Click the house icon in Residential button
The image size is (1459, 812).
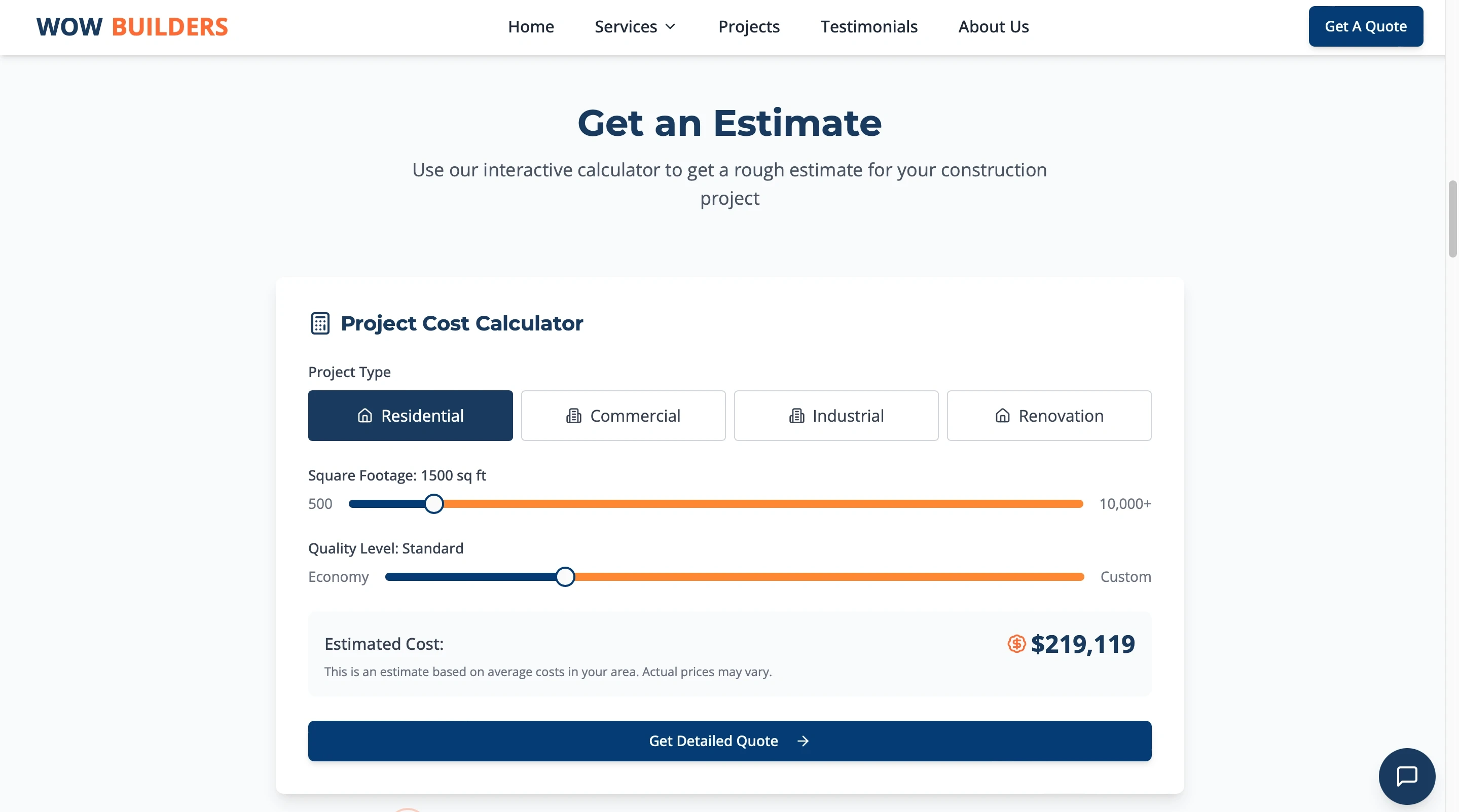pyautogui.click(x=365, y=416)
